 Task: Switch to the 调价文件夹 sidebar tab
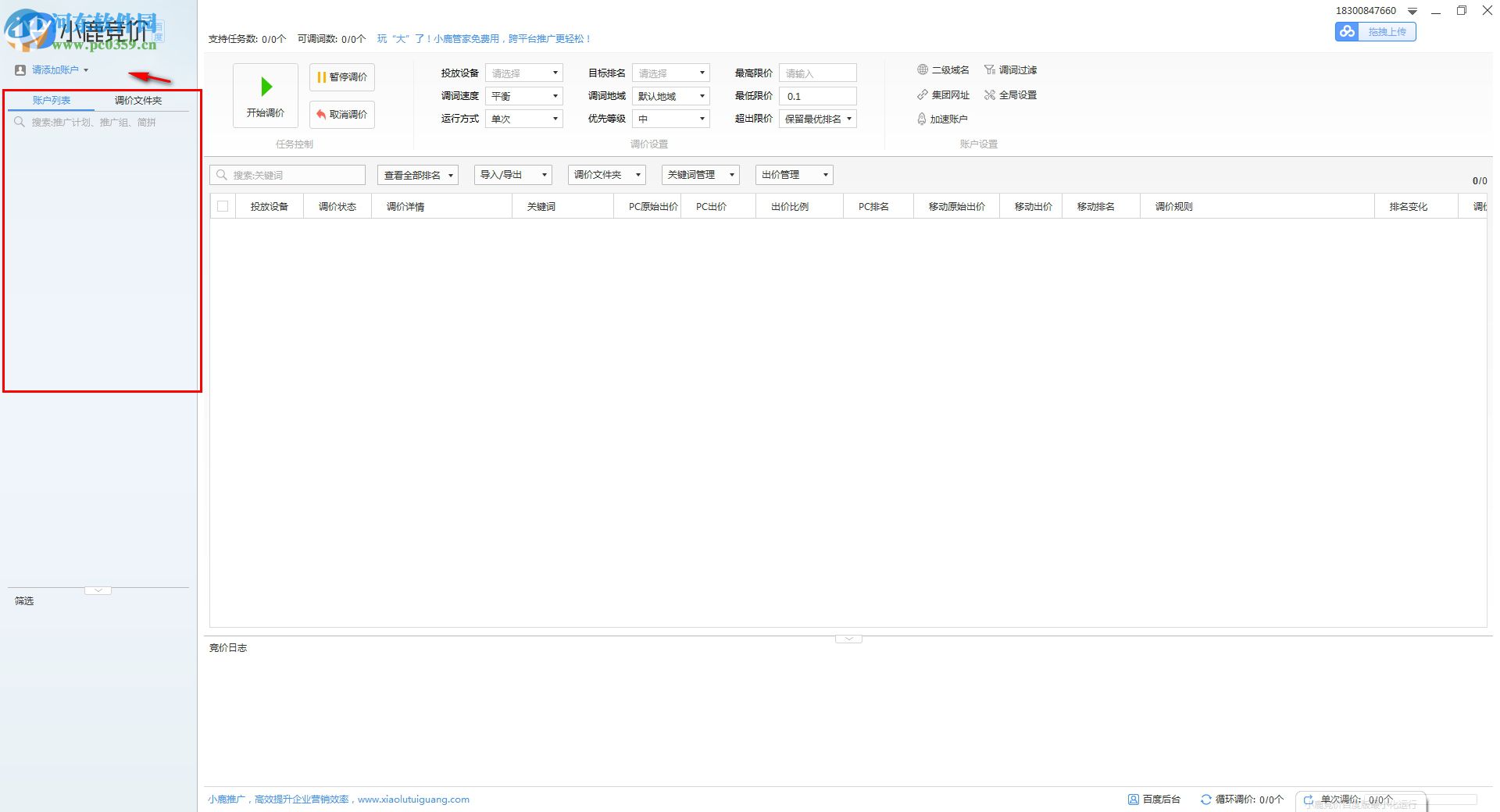point(138,101)
